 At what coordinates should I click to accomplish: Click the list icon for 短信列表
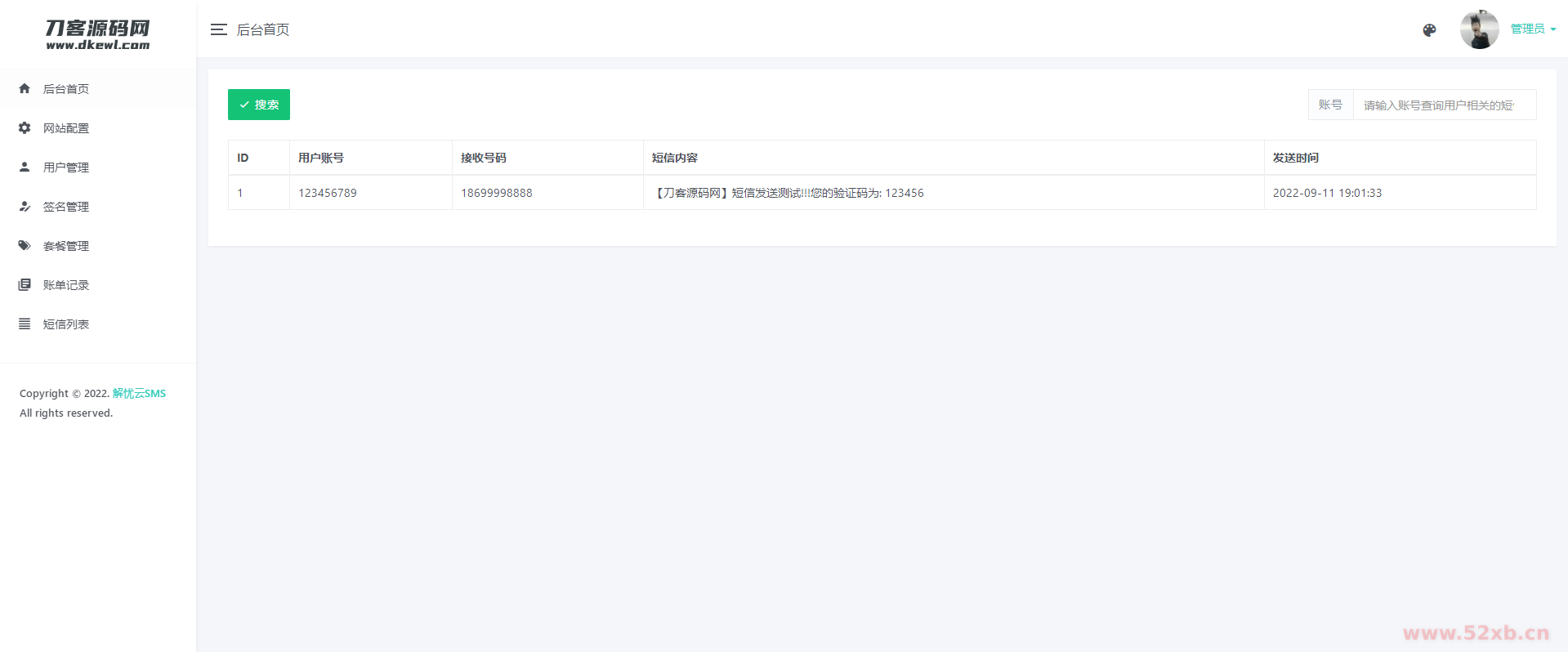pos(25,324)
